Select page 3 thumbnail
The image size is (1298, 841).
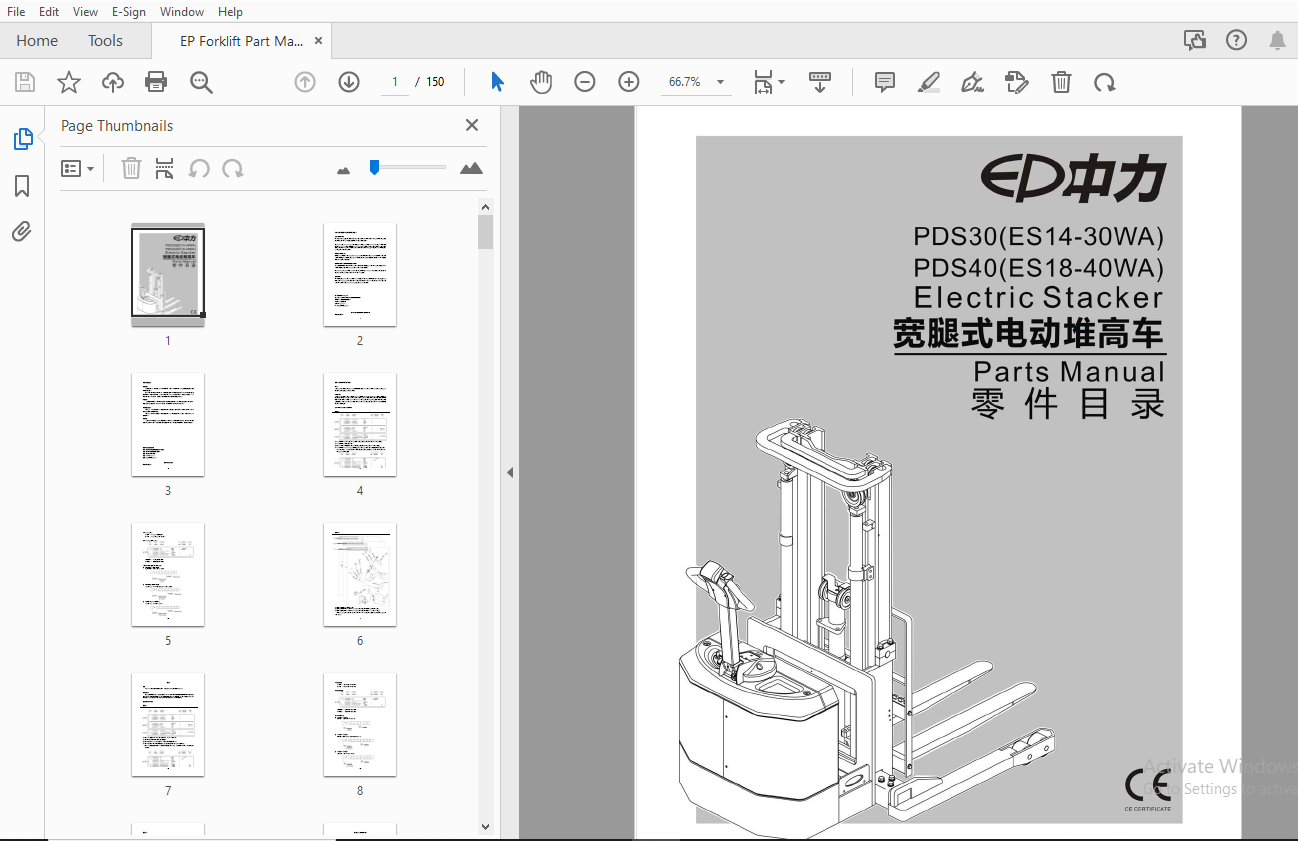[168, 424]
